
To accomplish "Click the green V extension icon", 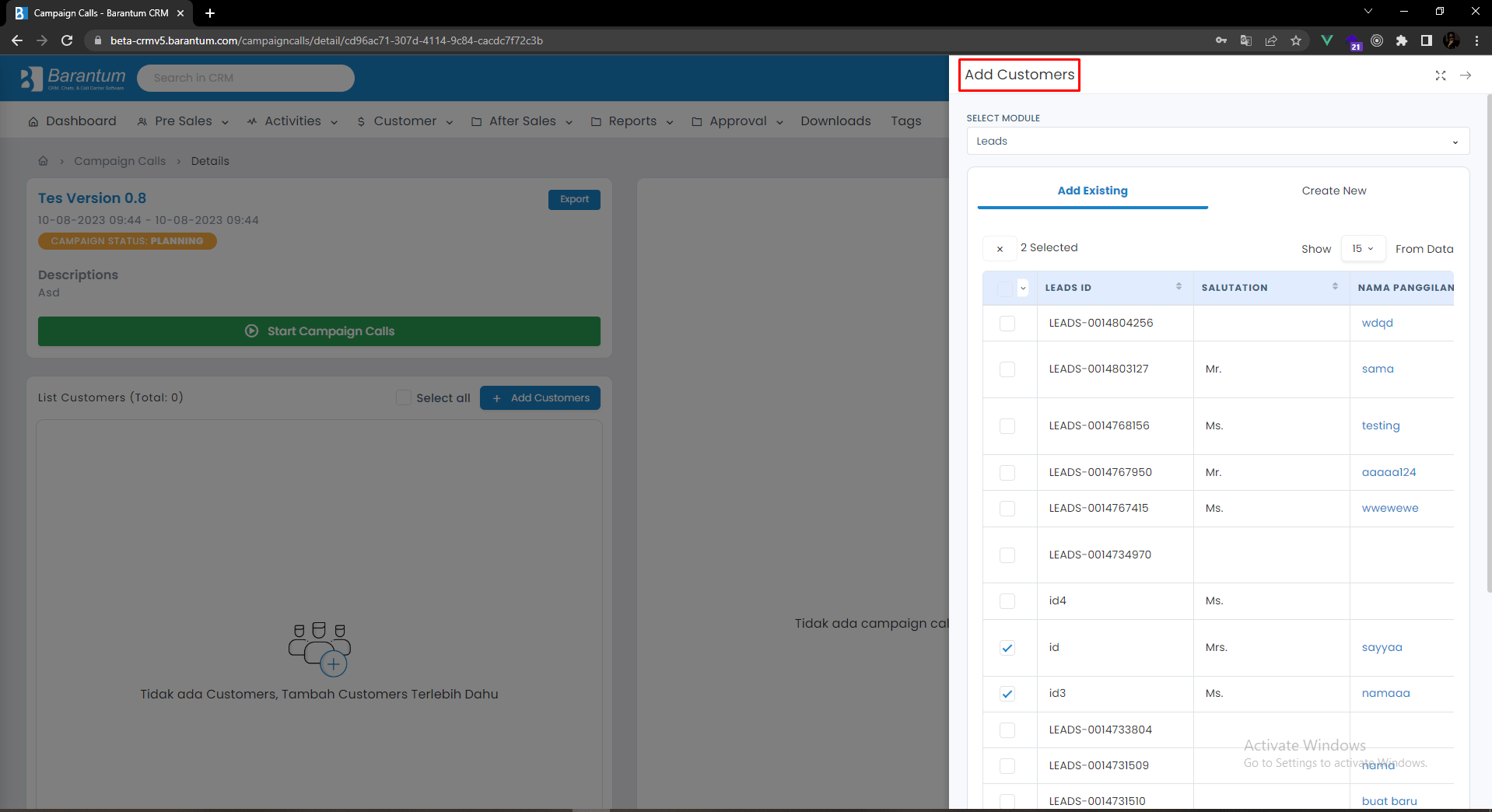I will pyautogui.click(x=1327, y=40).
